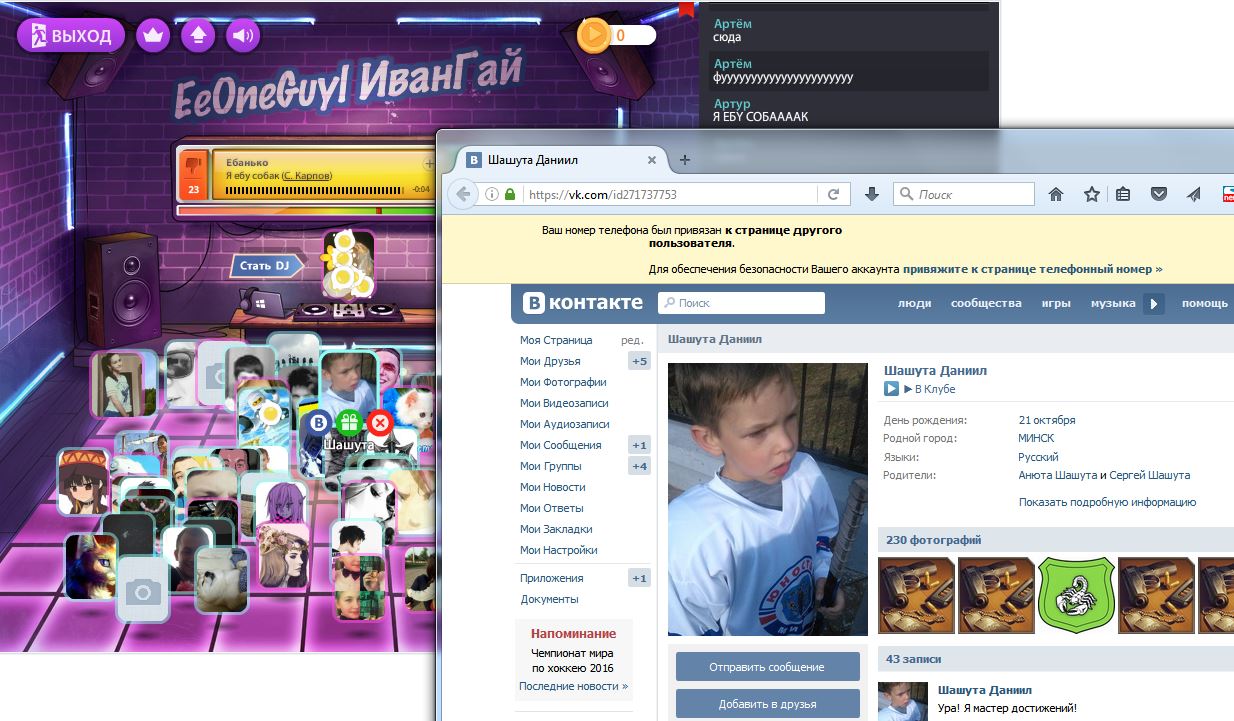The height and width of the screenshot is (721, 1234).
Task: Click the site info icon in address bar
Action: (492, 195)
